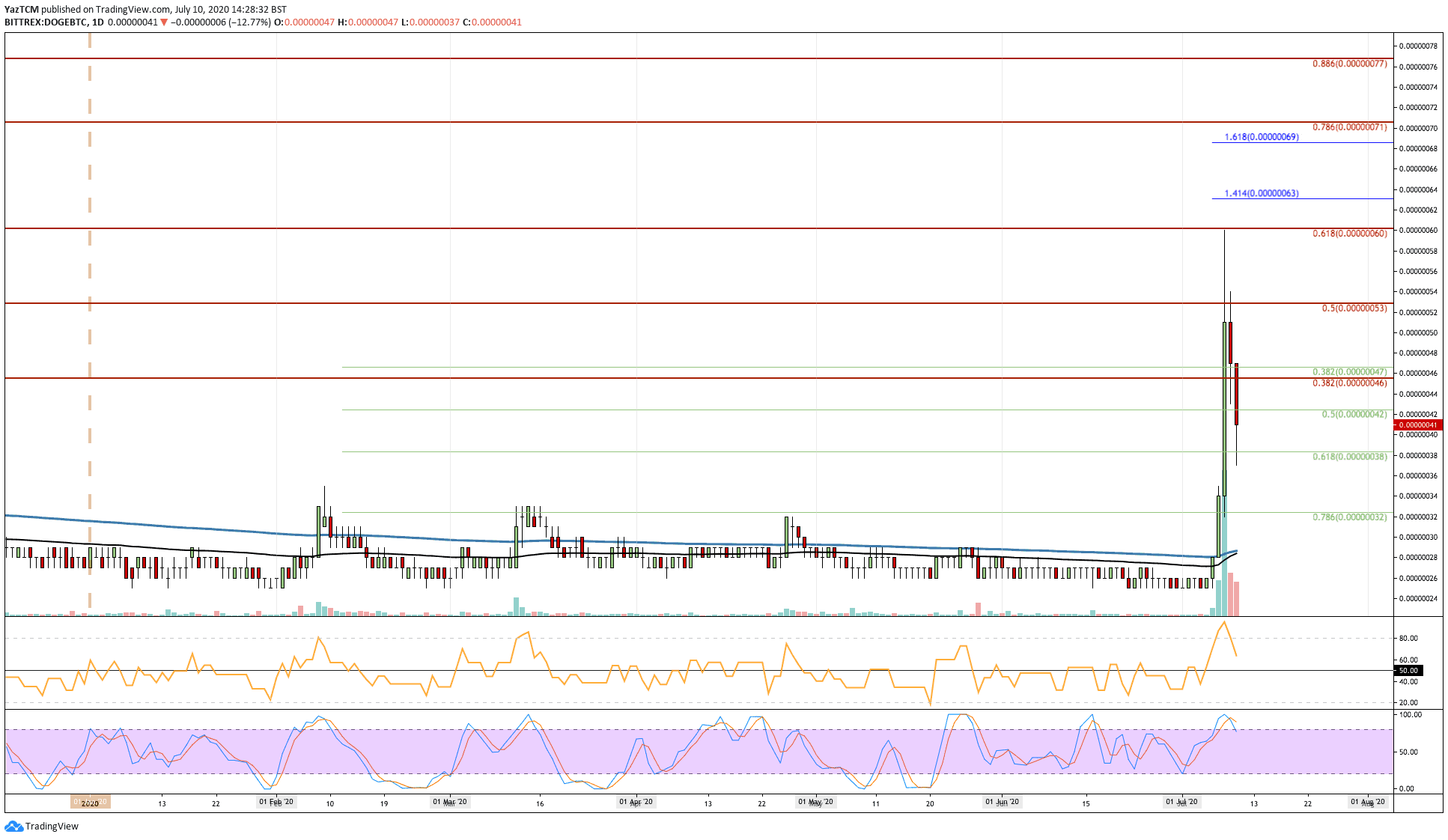Click the low value L:0.00000037
Screen dimensions: 1448x840
pos(431,22)
